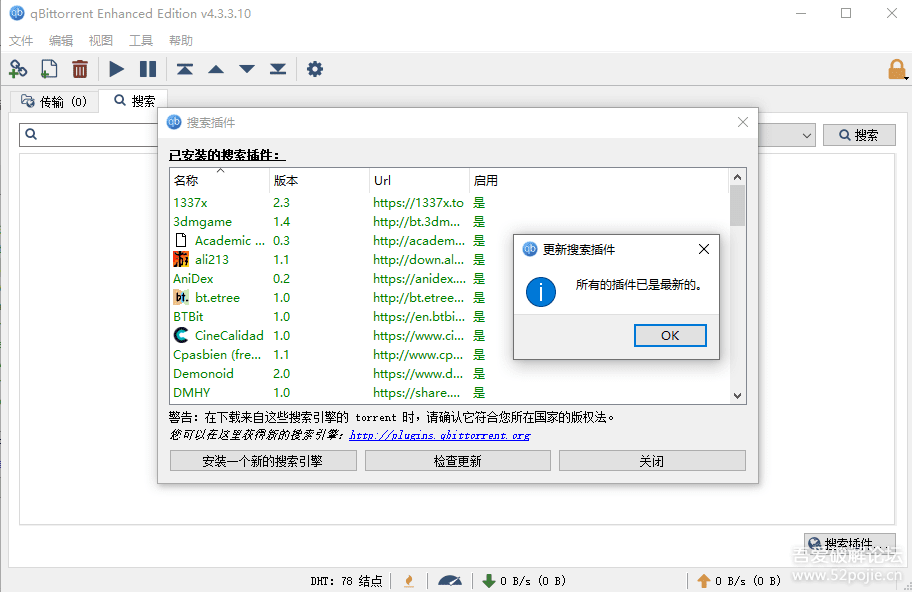The image size is (912, 592).
Task: Click the lock UI padlock icon
Action: (896, 69)
